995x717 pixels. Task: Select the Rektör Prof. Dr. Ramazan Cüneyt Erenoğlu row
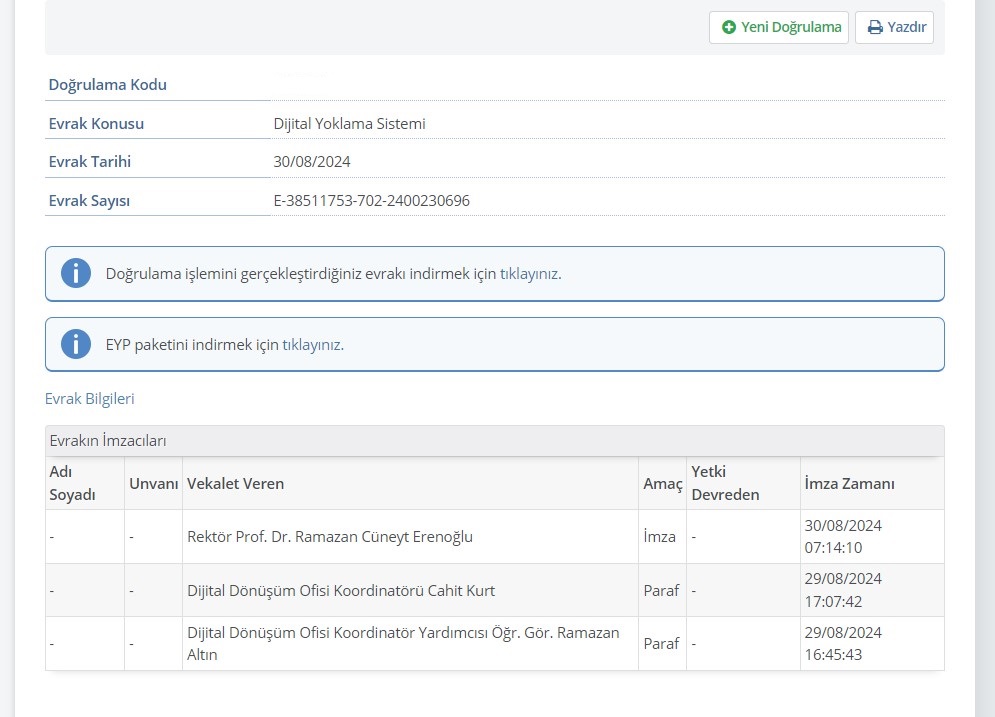pyautogui.click(x=330, y=537)
